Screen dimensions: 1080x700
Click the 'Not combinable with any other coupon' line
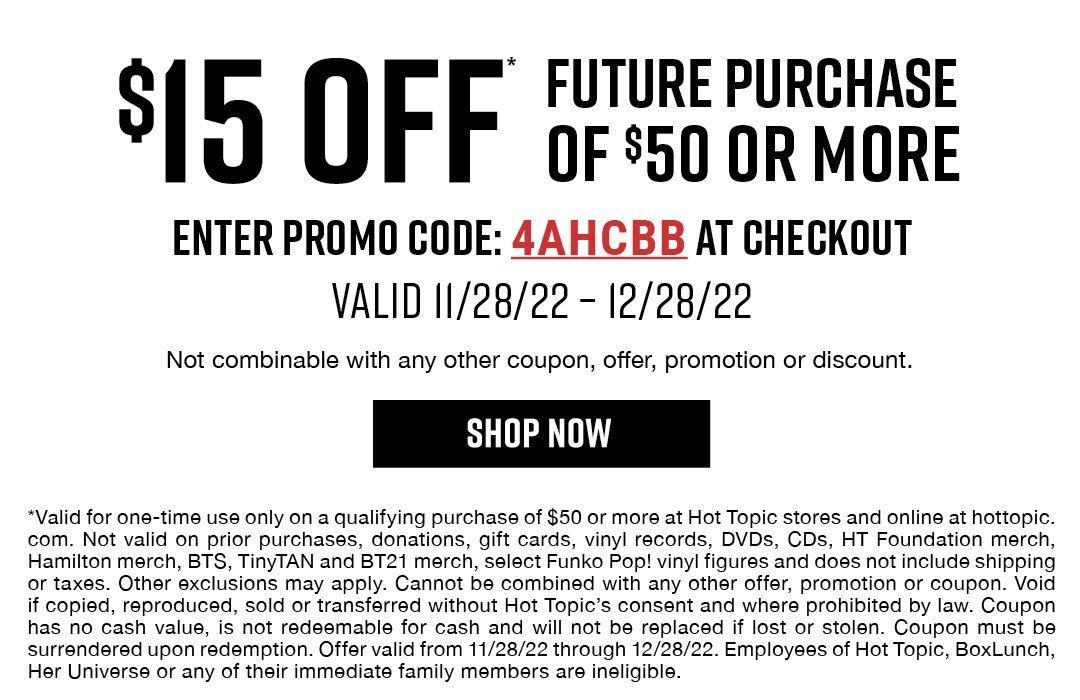click(x=540, y=359)
